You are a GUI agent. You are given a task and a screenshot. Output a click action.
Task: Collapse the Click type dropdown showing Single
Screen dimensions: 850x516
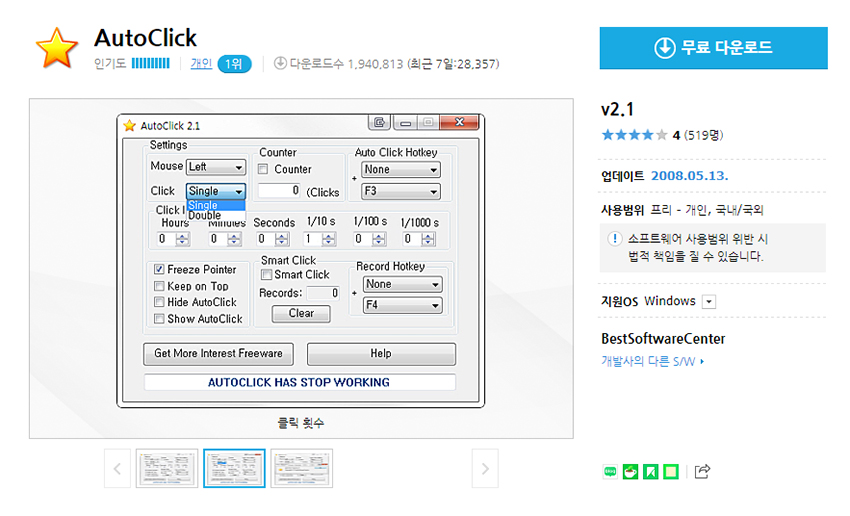[x=216, y=191]
